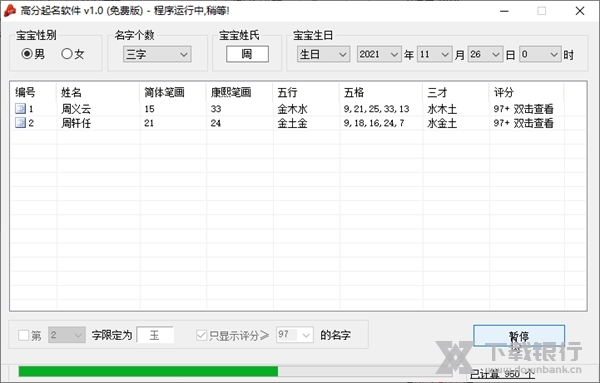
Task: Sort by the 简体笔画 column header
Action: [173, 92]
